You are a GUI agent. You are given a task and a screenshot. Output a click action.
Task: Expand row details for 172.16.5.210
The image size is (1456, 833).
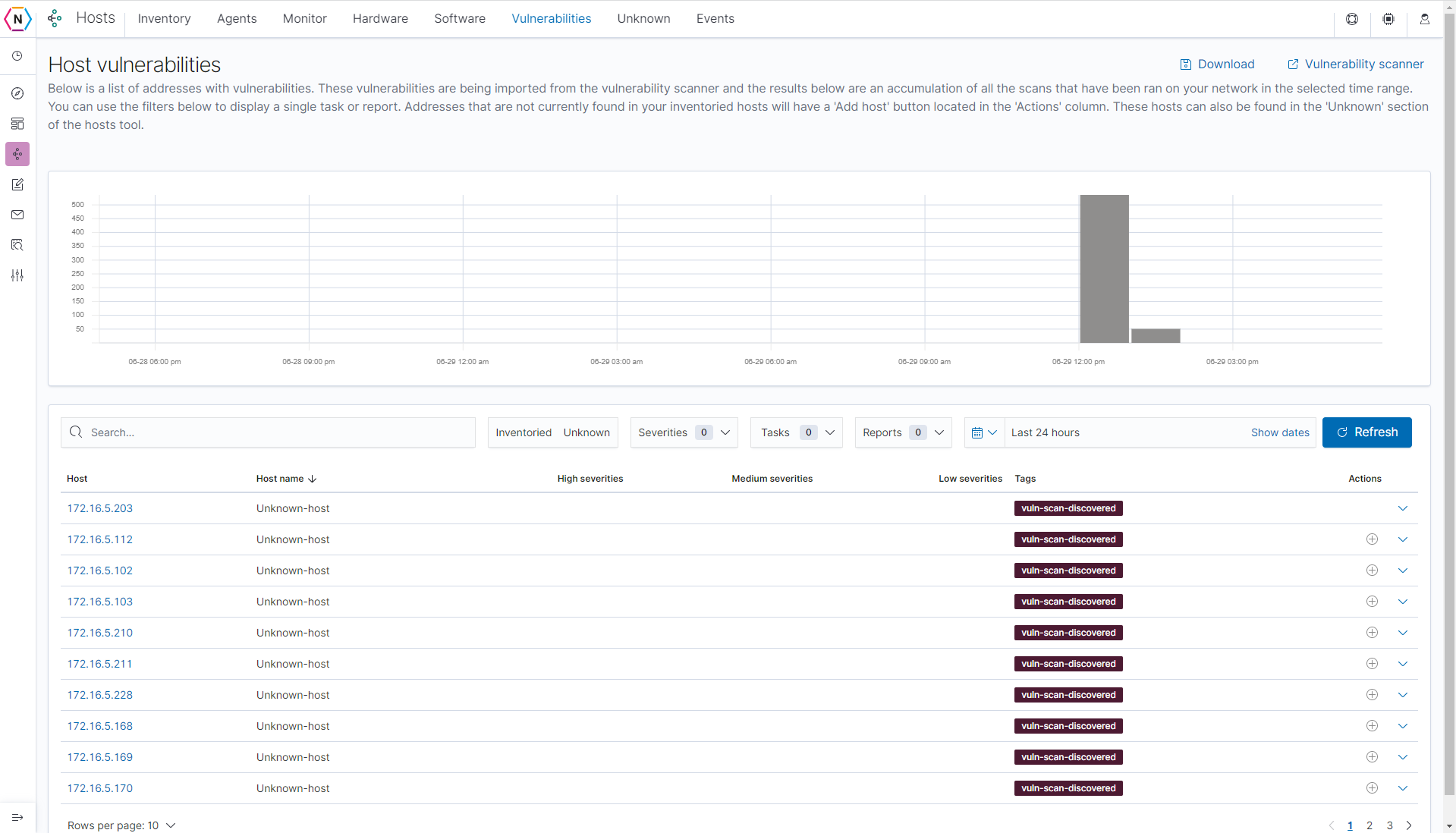(x=1403, y=633)
